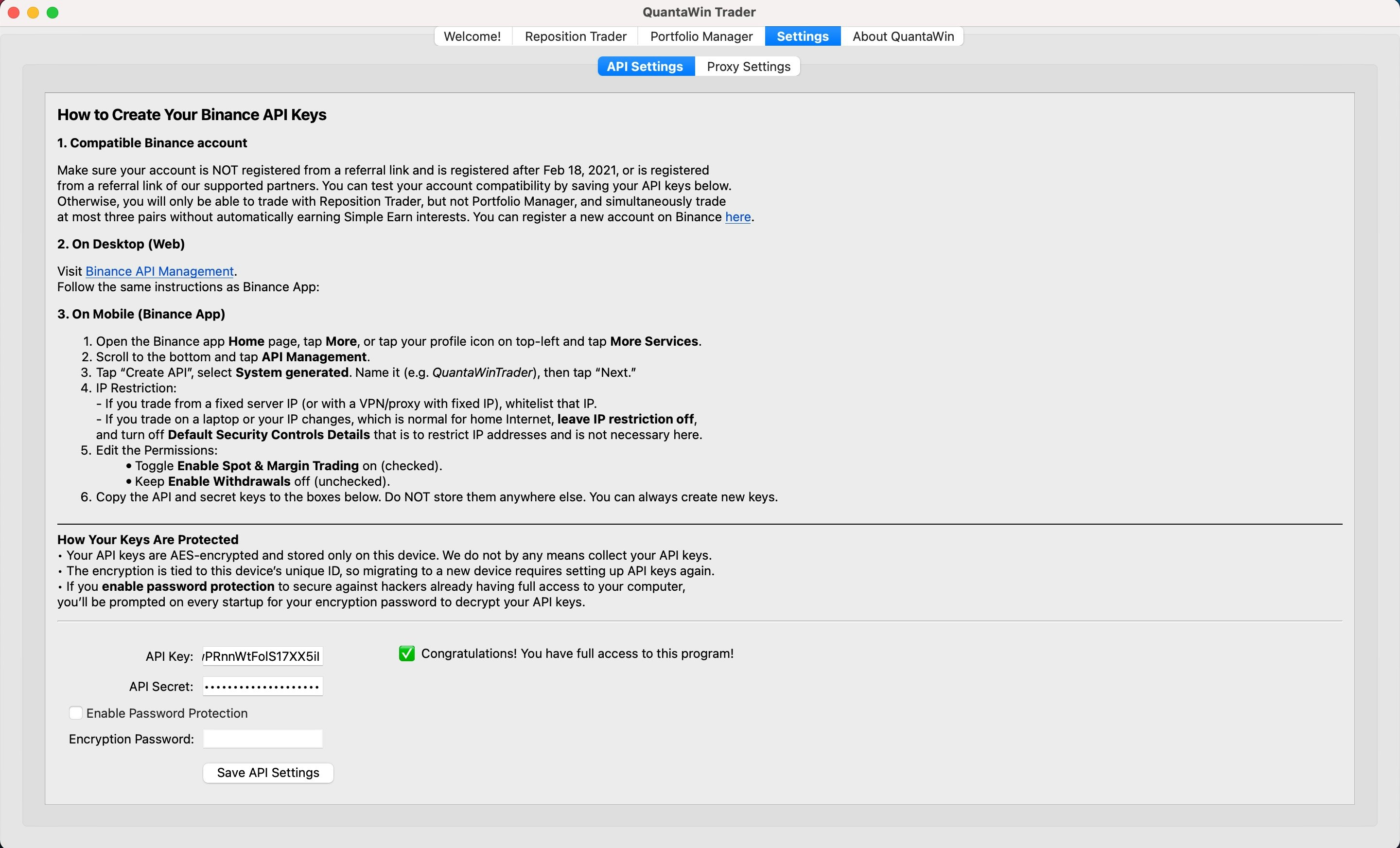
Task: Open the Portfolio Manager tab
Action: tap(701, 36)
